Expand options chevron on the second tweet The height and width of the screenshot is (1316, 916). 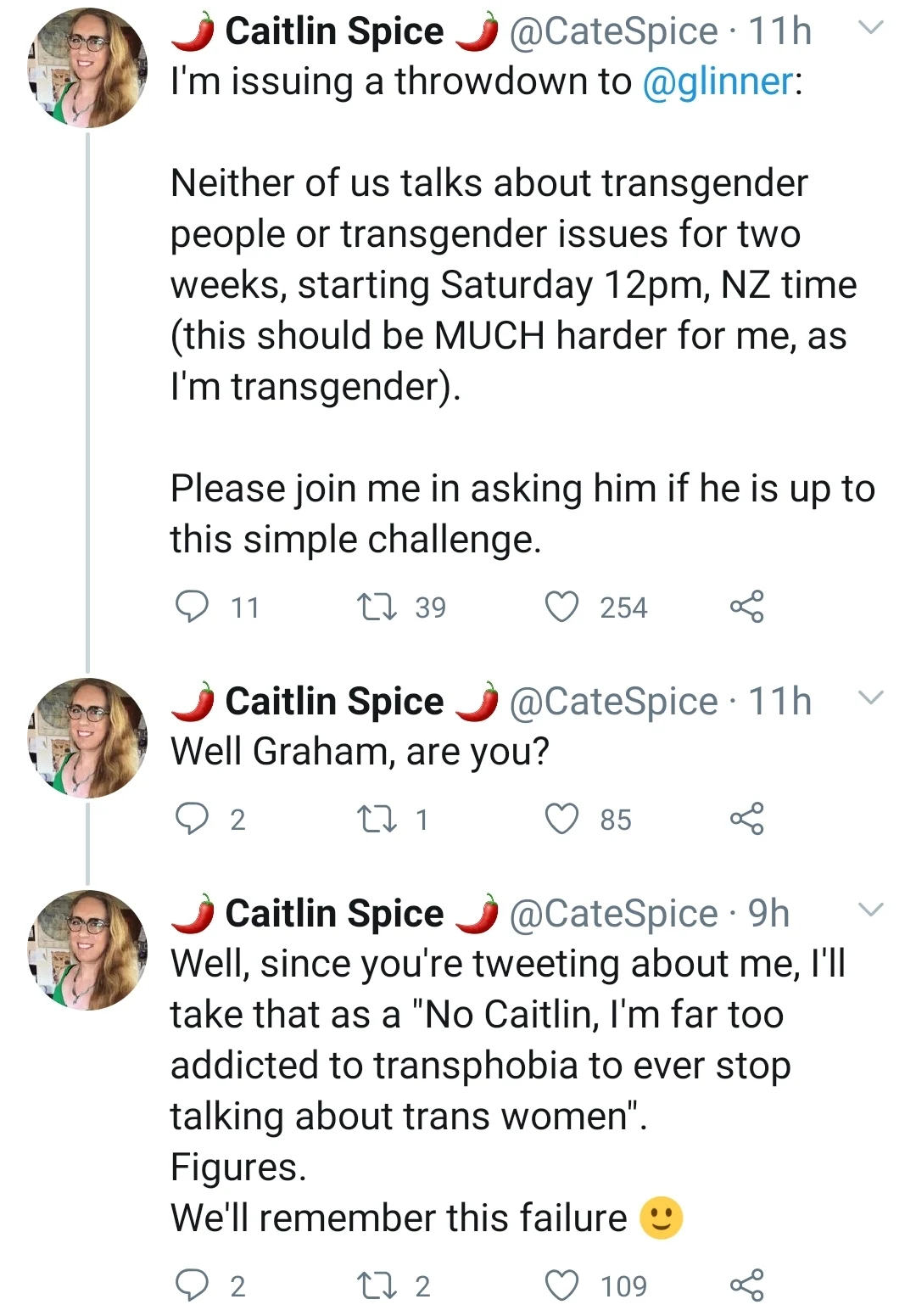[x=871, y=698]
